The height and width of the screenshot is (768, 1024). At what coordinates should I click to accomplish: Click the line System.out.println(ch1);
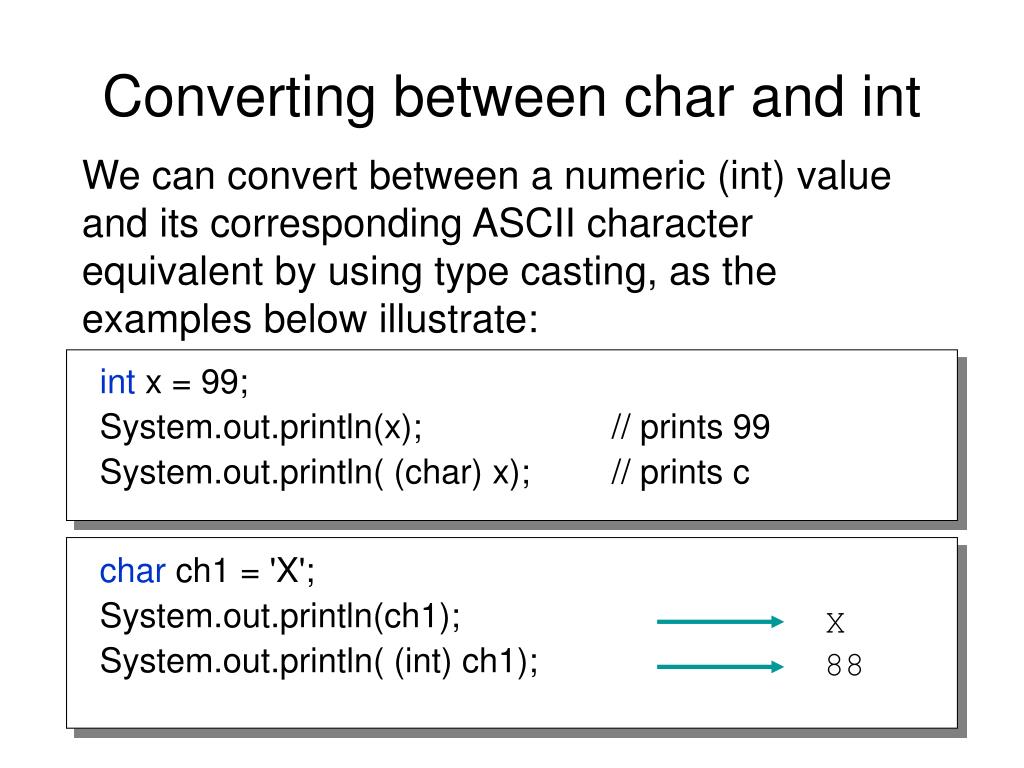[280, 616]
